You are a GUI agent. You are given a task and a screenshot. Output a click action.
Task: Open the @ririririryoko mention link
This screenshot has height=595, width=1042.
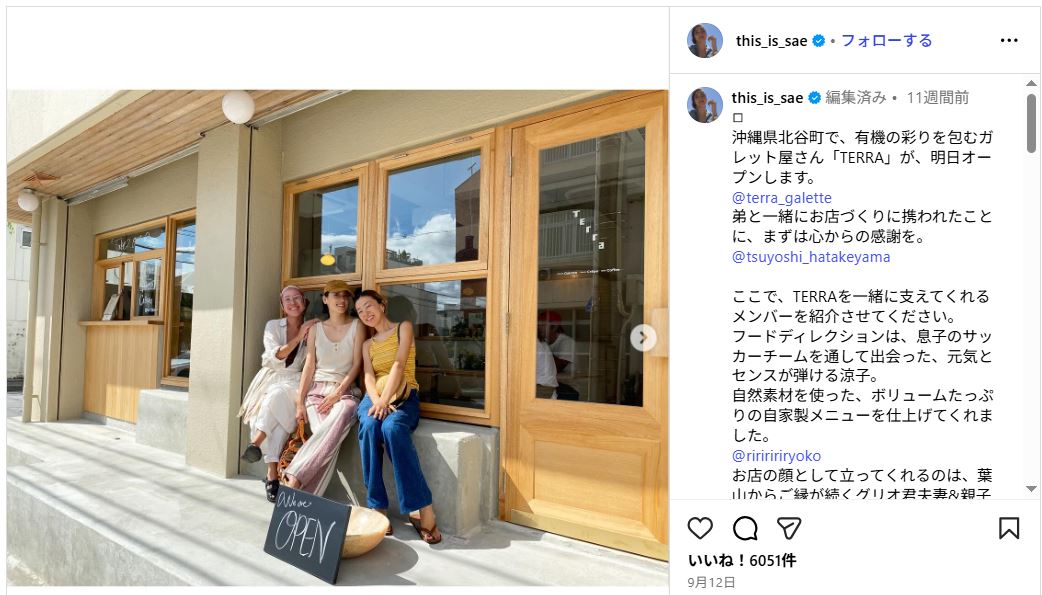pos(776,455)
